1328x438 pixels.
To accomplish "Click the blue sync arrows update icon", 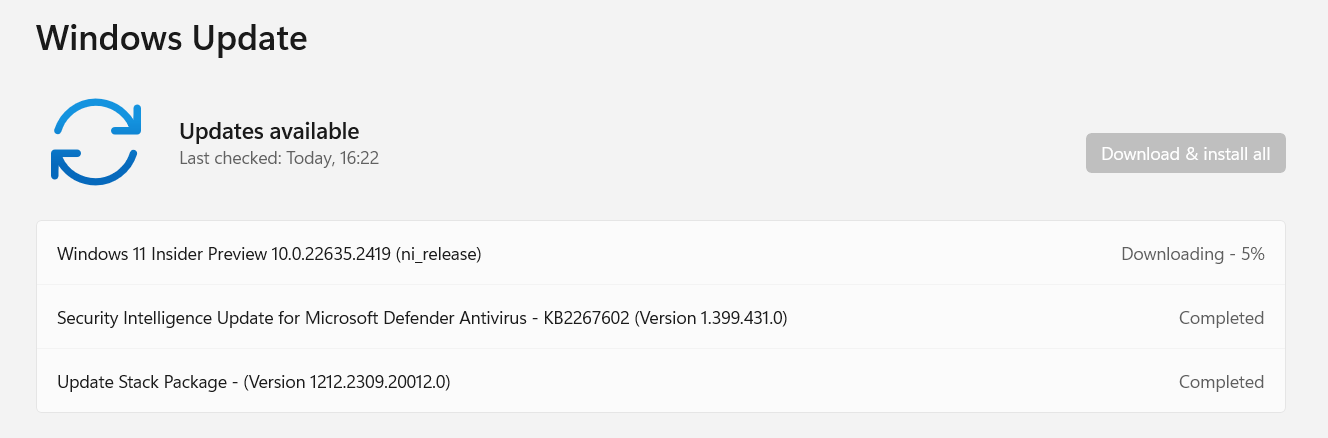I will (x=95, y=143).
